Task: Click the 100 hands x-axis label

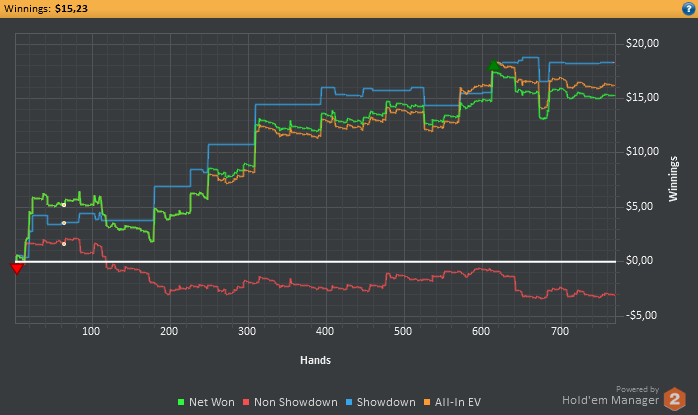Action: (91, 331)
